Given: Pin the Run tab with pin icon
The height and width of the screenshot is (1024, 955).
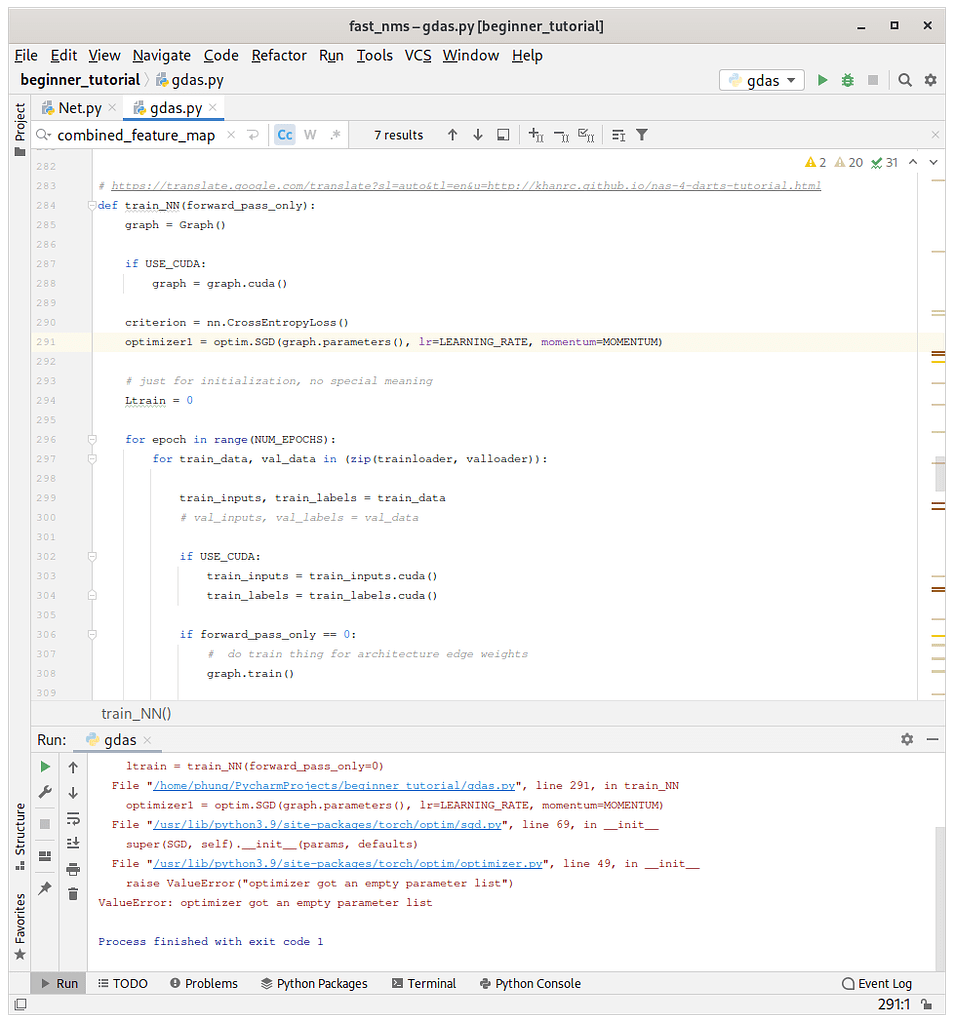Looking at the screenshot, I should 45,888.
